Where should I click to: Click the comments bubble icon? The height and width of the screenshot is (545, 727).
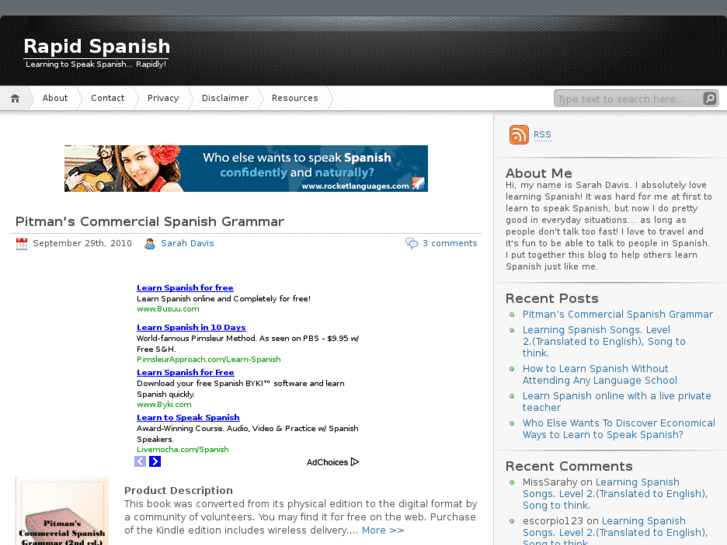click(411, 243)
